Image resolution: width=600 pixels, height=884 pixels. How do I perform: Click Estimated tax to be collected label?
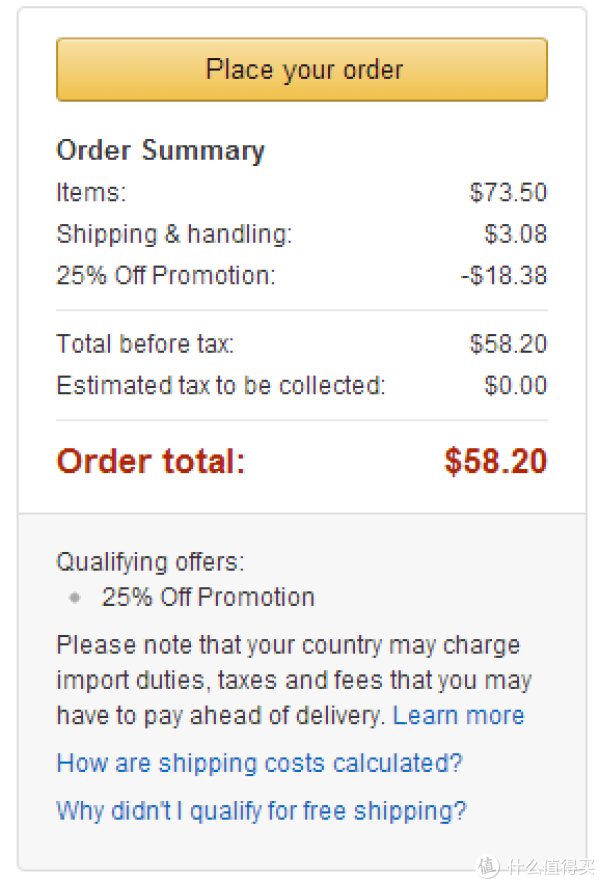click(221, 386)
